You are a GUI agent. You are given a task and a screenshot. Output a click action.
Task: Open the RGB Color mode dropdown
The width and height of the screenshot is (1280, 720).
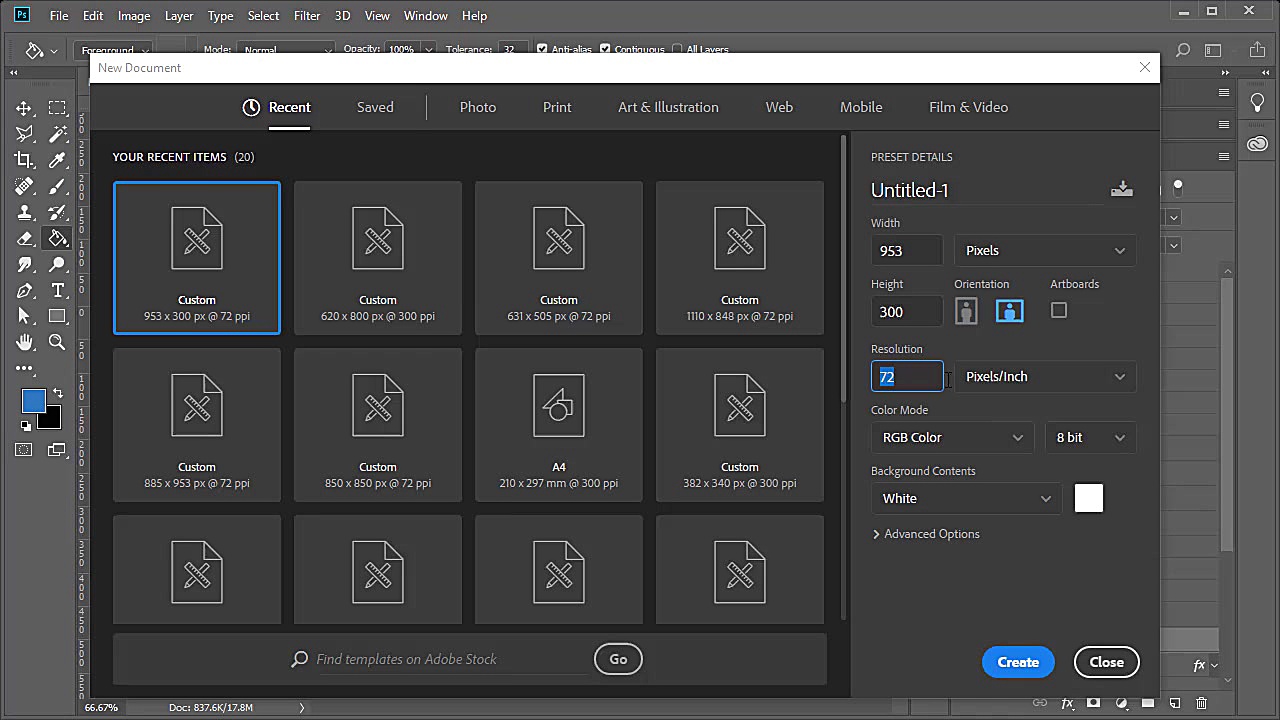tap(952, 437)
